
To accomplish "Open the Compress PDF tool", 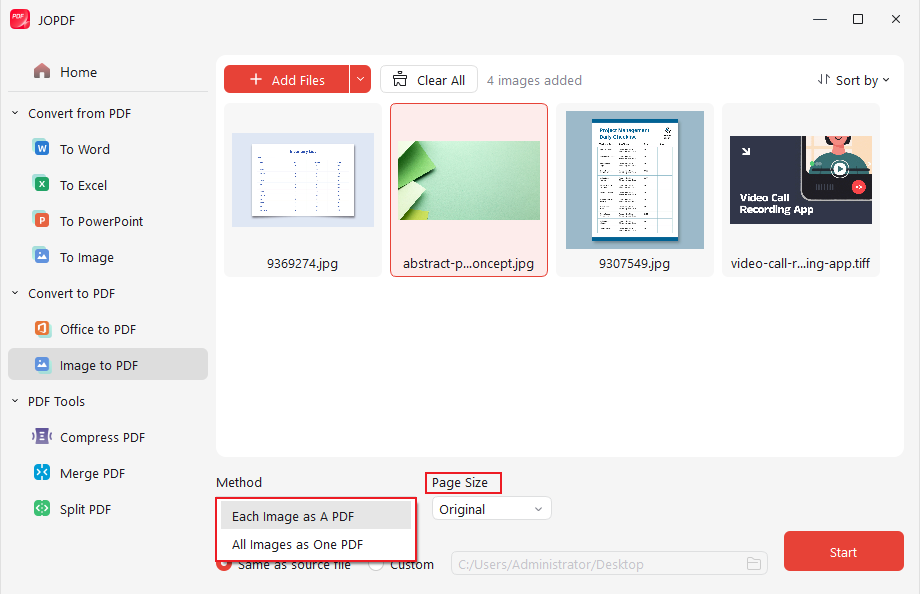I will (x=99, y=437).
